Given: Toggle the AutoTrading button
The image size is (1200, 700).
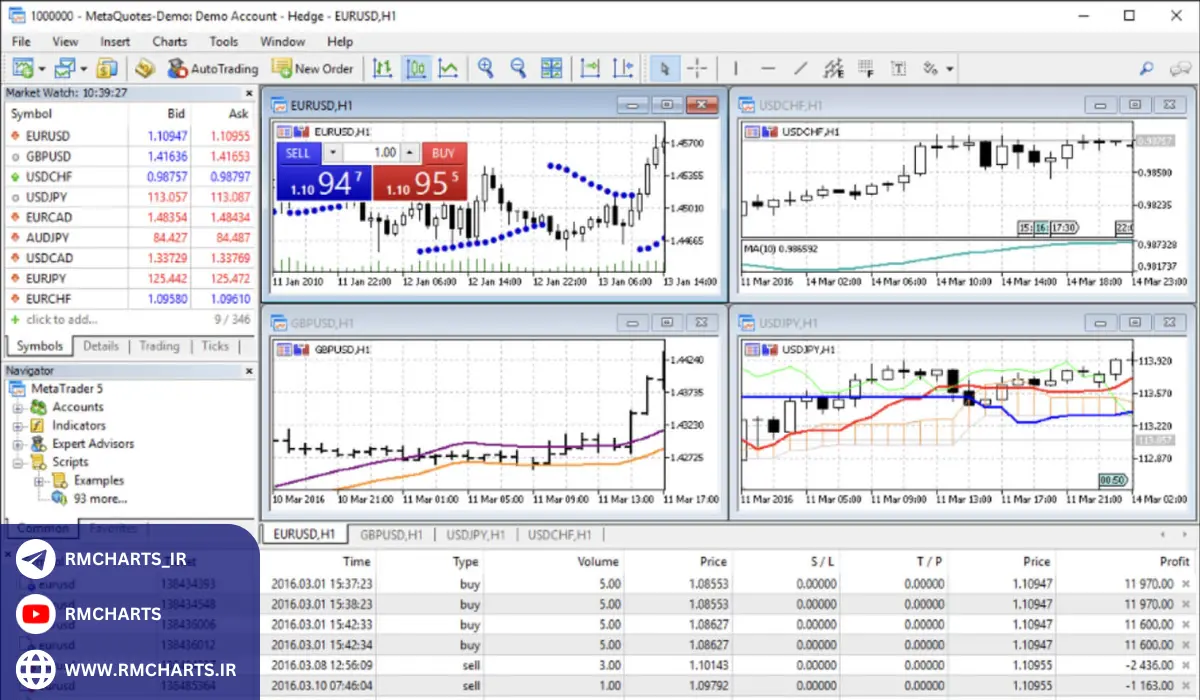Looking at the screenshot, I should 212,69.
